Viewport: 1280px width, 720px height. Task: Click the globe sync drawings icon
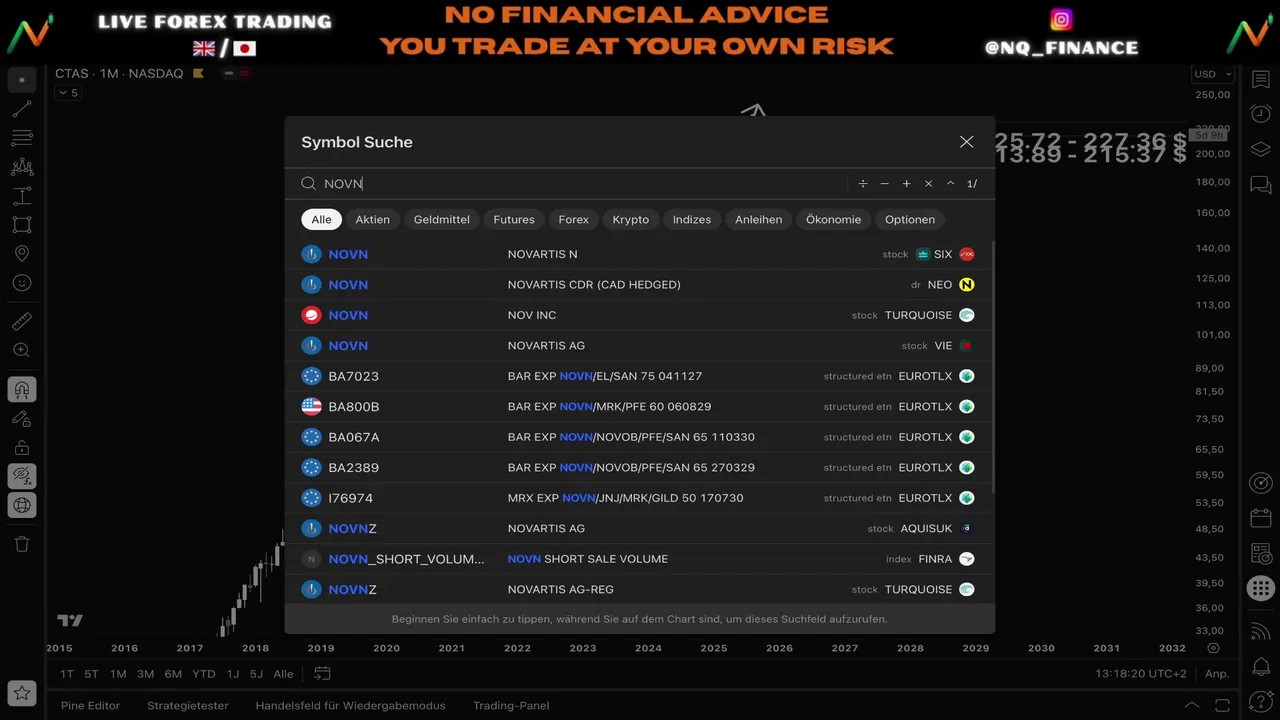tap(22, 505)
